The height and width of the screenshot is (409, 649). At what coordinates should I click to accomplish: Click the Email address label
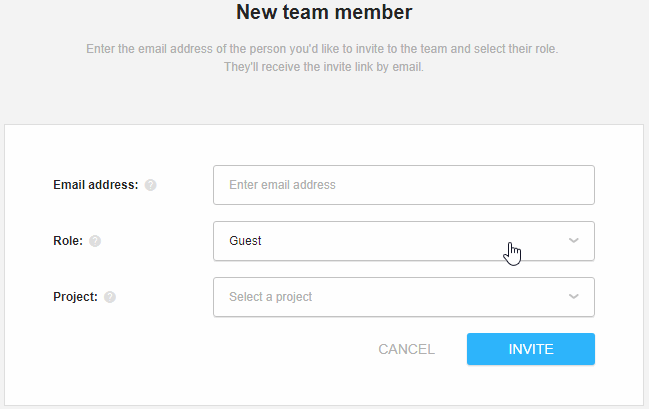96,185
